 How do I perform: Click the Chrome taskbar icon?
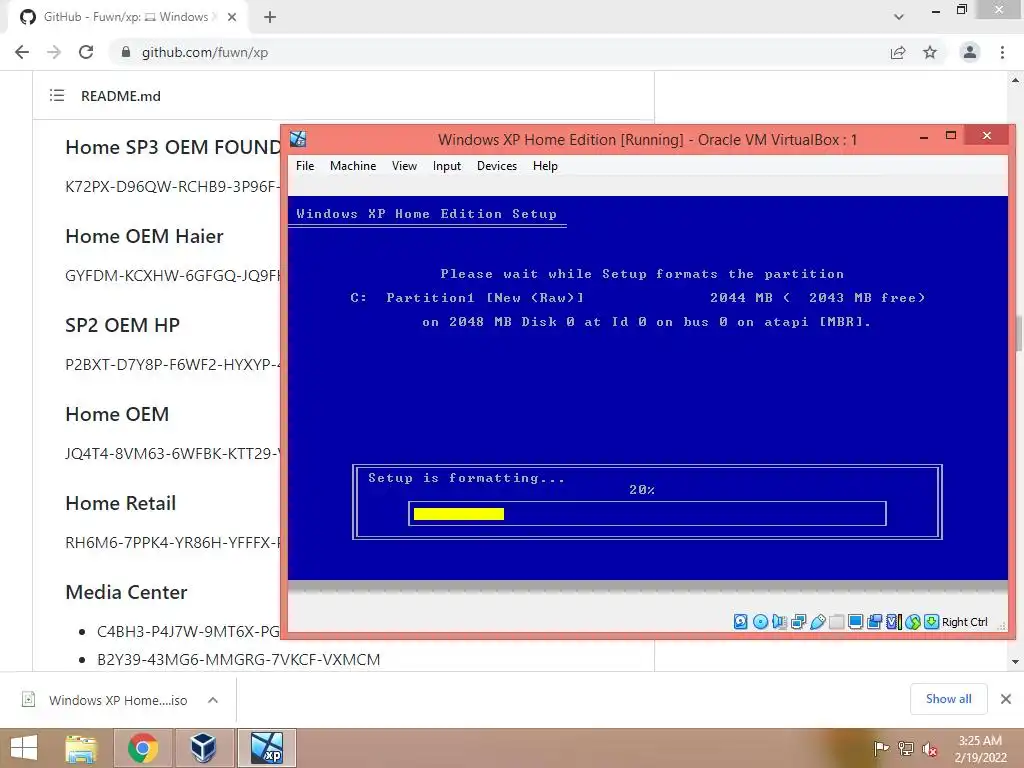click(x=142, y=748)
